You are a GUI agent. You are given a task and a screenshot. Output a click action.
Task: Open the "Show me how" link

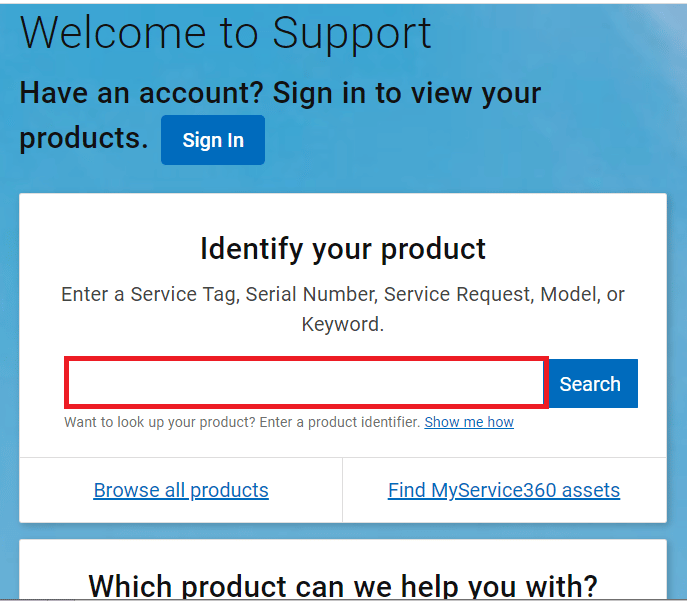(x=469, y=422)
